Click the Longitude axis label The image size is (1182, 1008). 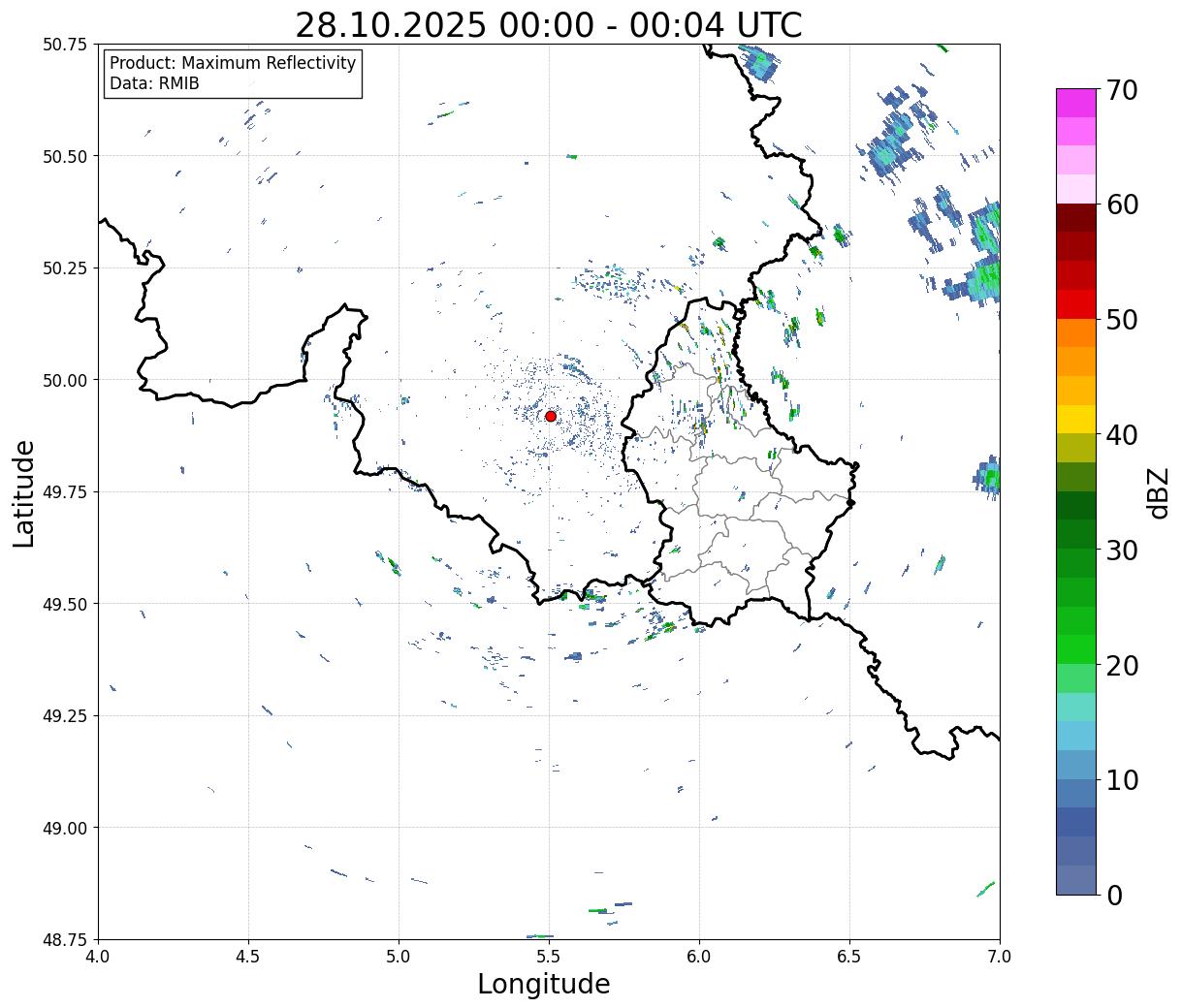(x=544, y=984)
